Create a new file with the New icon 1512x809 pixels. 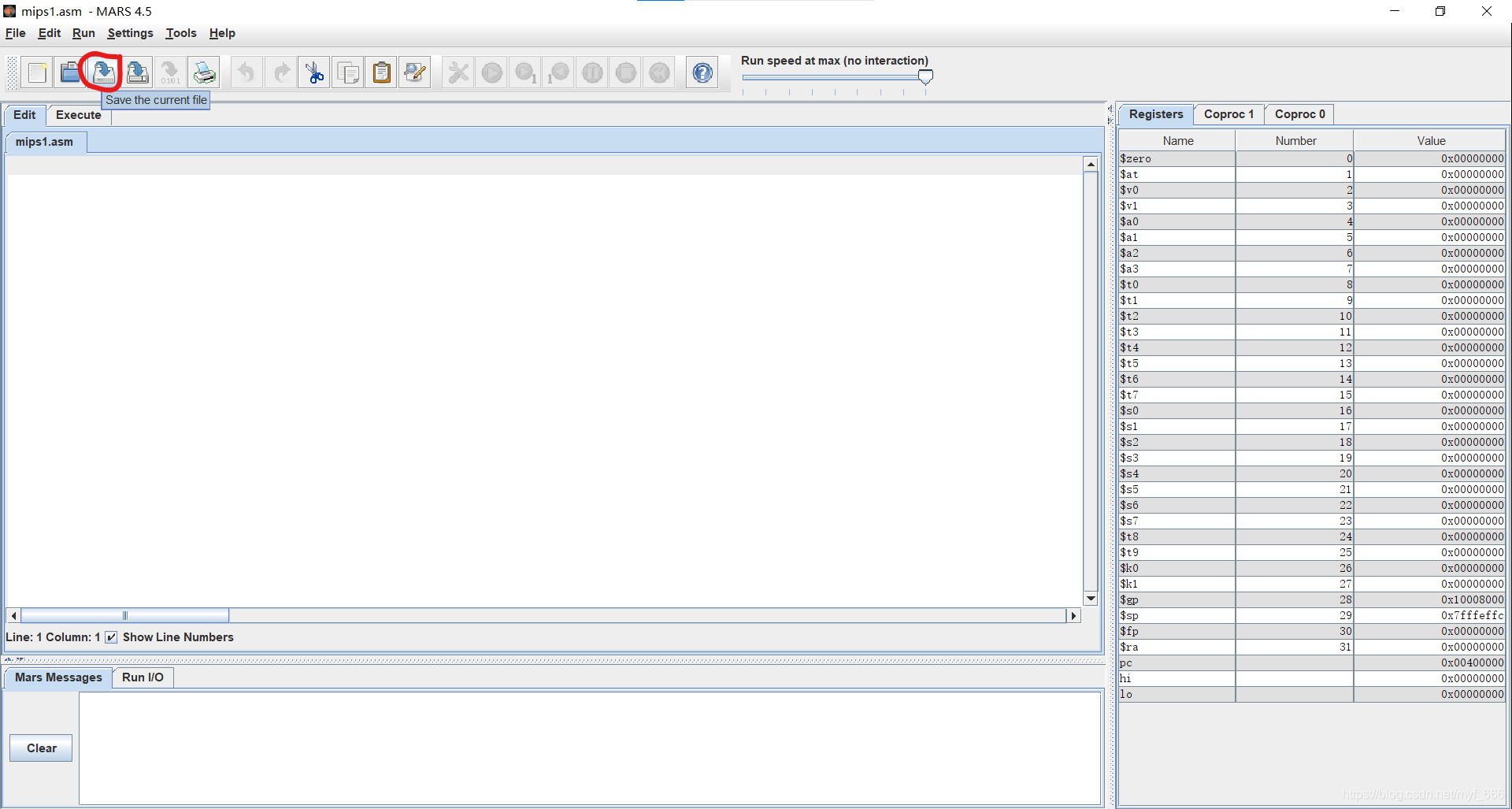click(37, 73)
